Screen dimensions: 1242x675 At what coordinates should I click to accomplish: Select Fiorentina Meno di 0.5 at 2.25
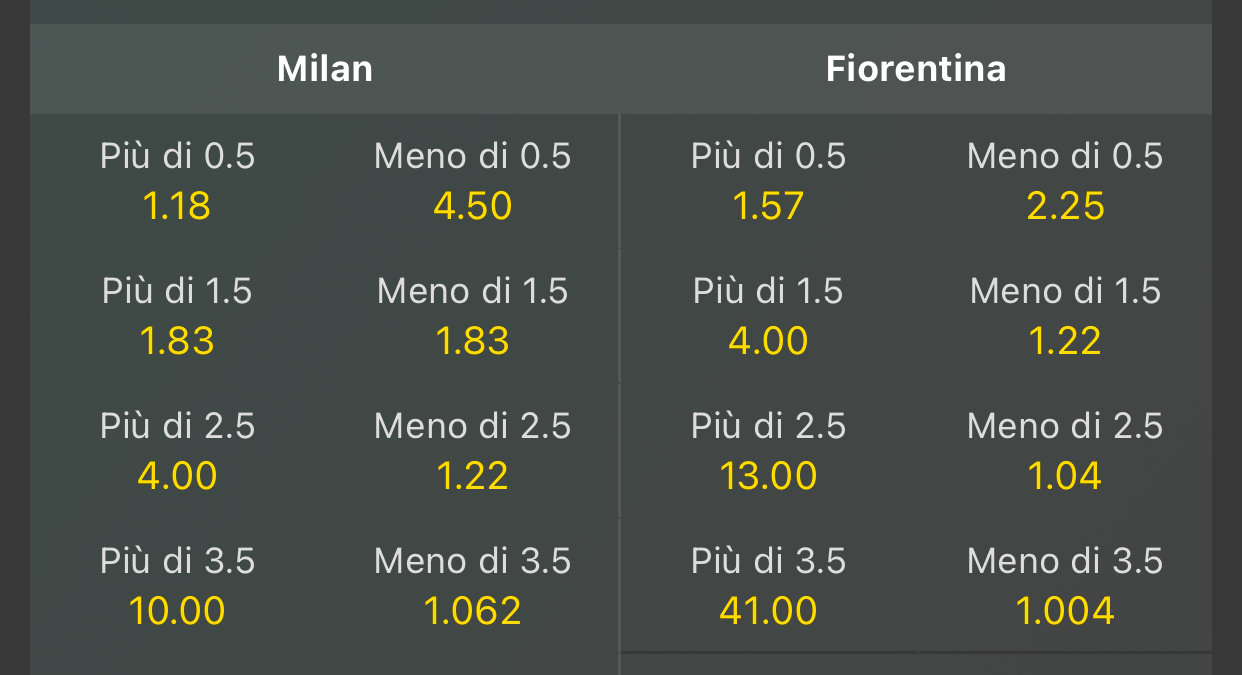tap(1065, 182)
